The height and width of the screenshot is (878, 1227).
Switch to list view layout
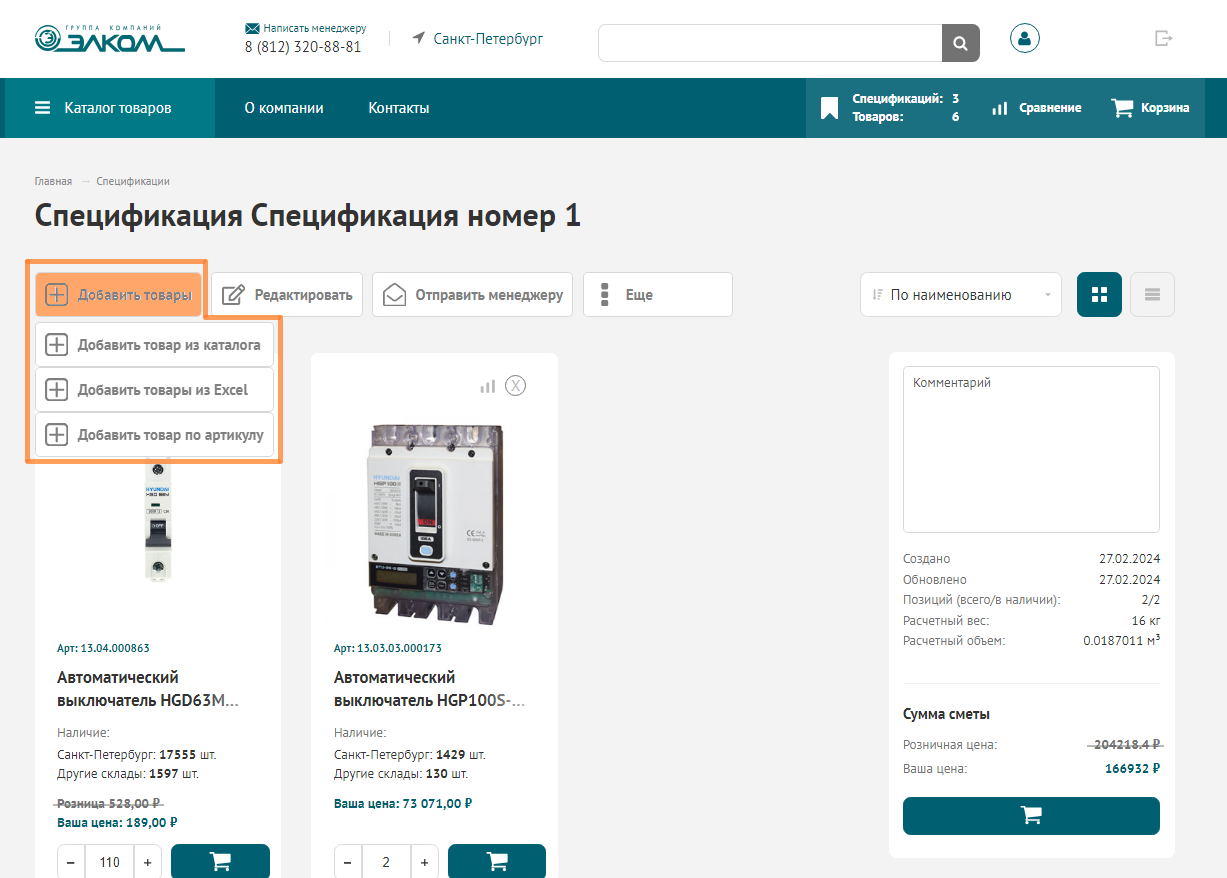click(1152, 295)
